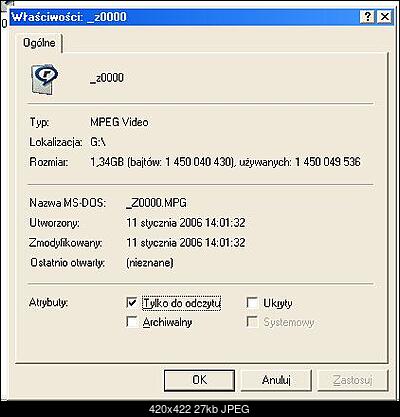This screenshot has height=417, width=400.
Task: Click the 'Utworzony:' label
Action: [54, 223]
